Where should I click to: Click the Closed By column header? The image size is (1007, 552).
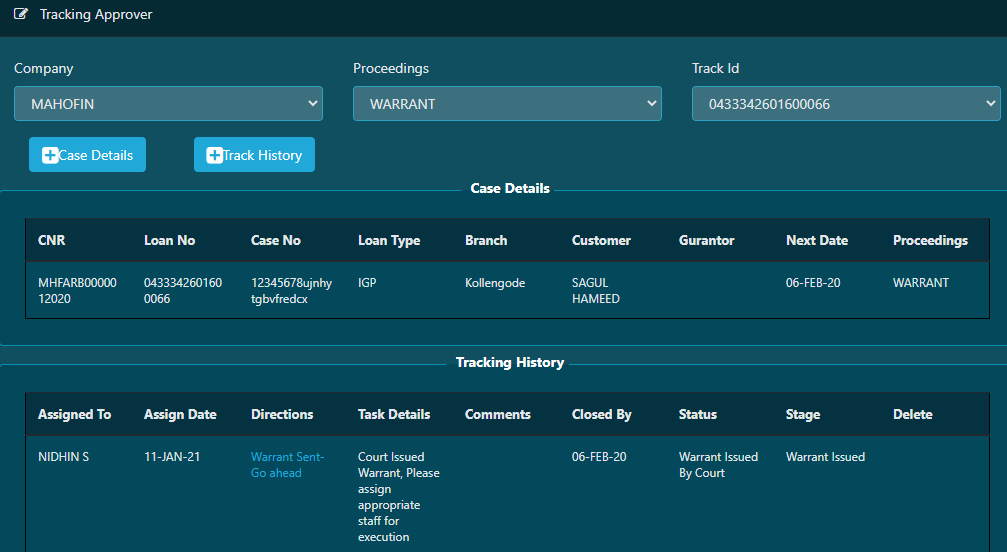(602, 415)
